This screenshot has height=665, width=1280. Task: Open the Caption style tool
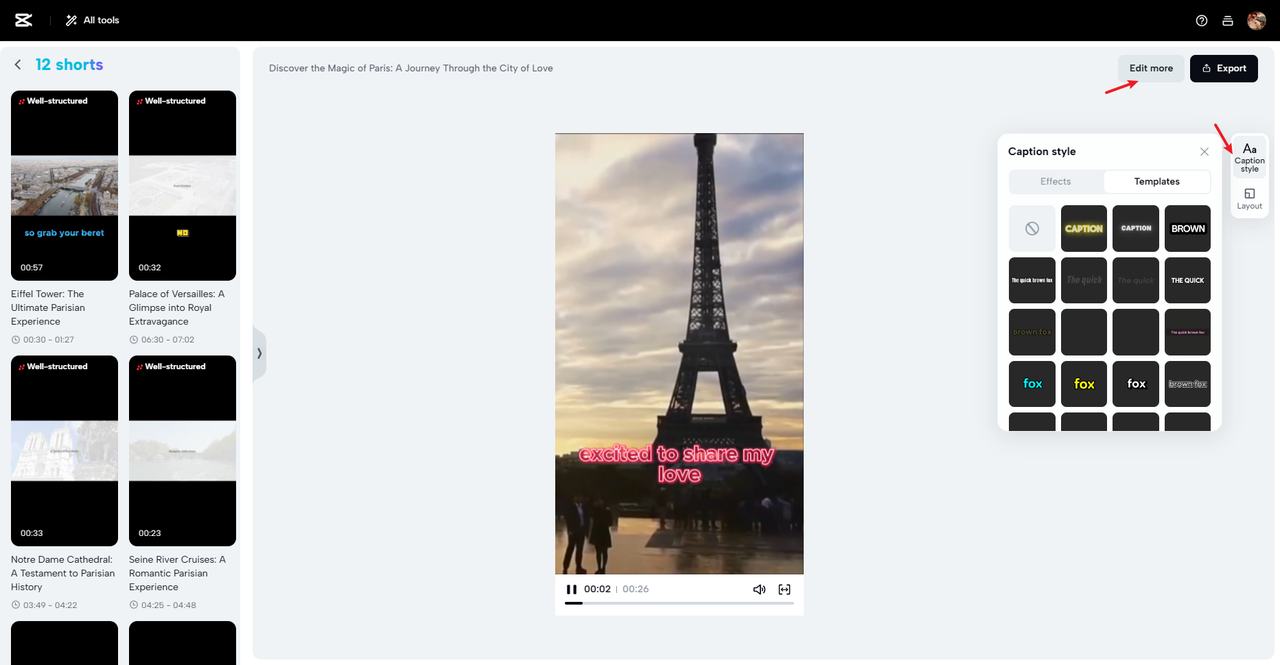pyautogui.click(x=1249, y=158)
